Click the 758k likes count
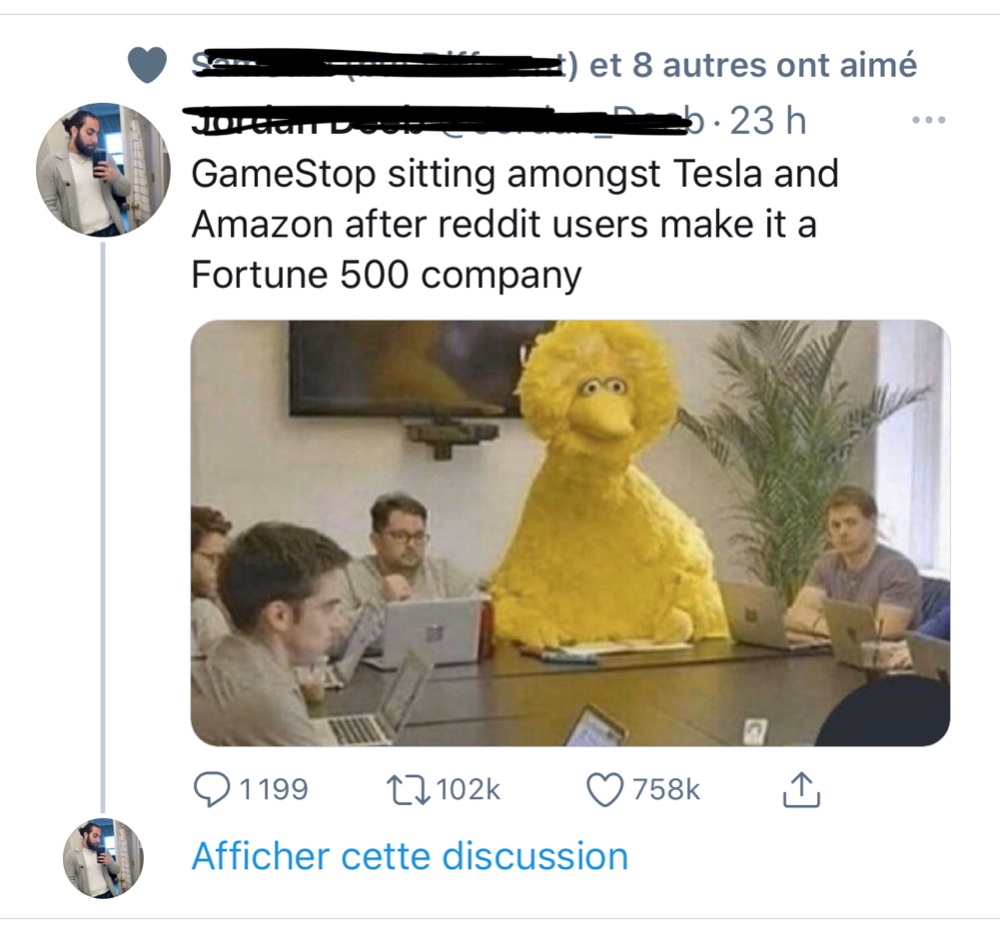 pyautogui.click(x=666, y=789)
